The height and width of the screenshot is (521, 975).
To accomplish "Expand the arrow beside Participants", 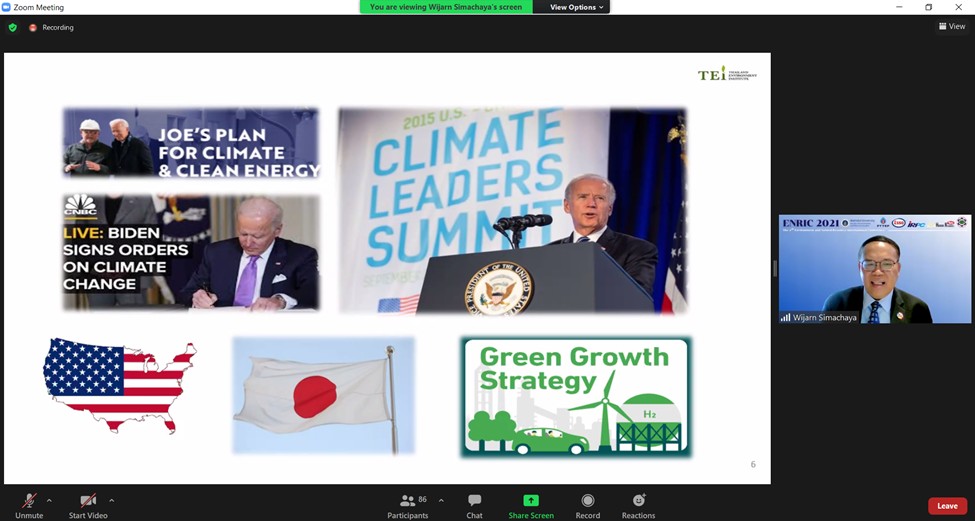I will (x=441, y=500).
